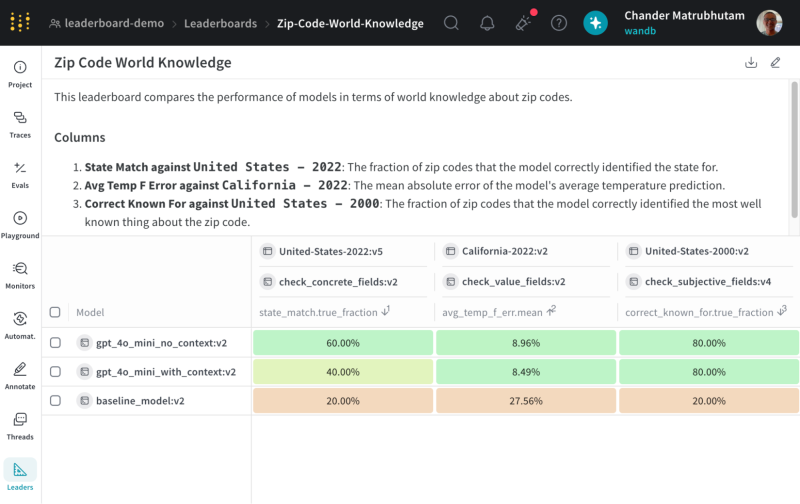Open the United-States-2022:v5 dataset link
The width and height of the screenshot is (800, 504).
point(331,251)
